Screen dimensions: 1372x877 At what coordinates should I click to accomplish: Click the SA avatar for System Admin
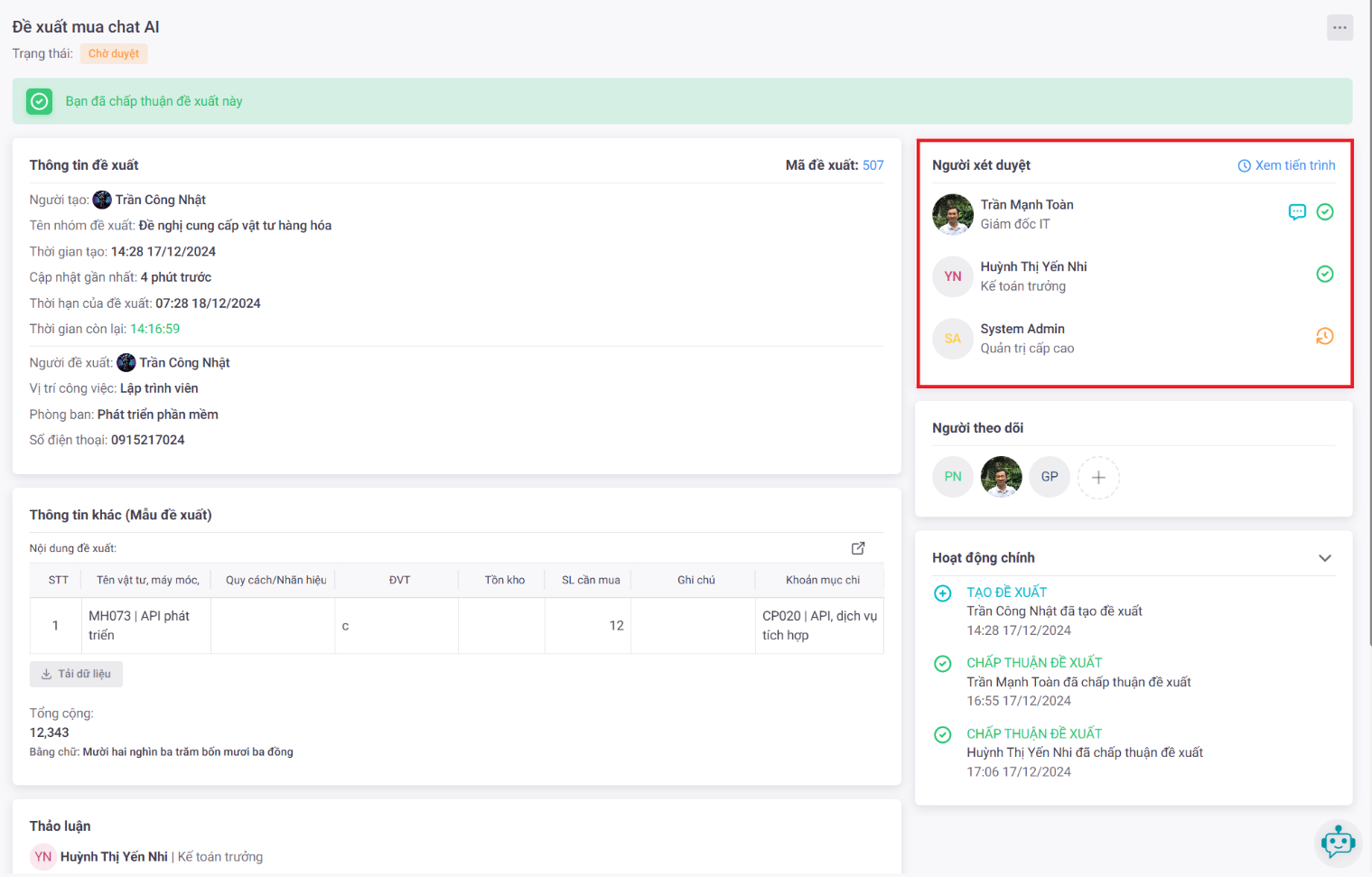point(953,339)
